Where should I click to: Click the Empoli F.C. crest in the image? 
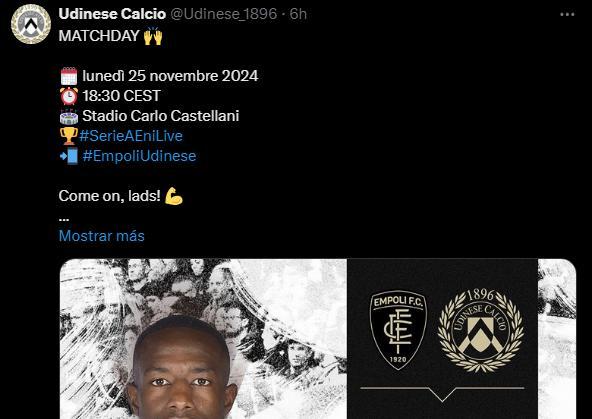(398, 330)
